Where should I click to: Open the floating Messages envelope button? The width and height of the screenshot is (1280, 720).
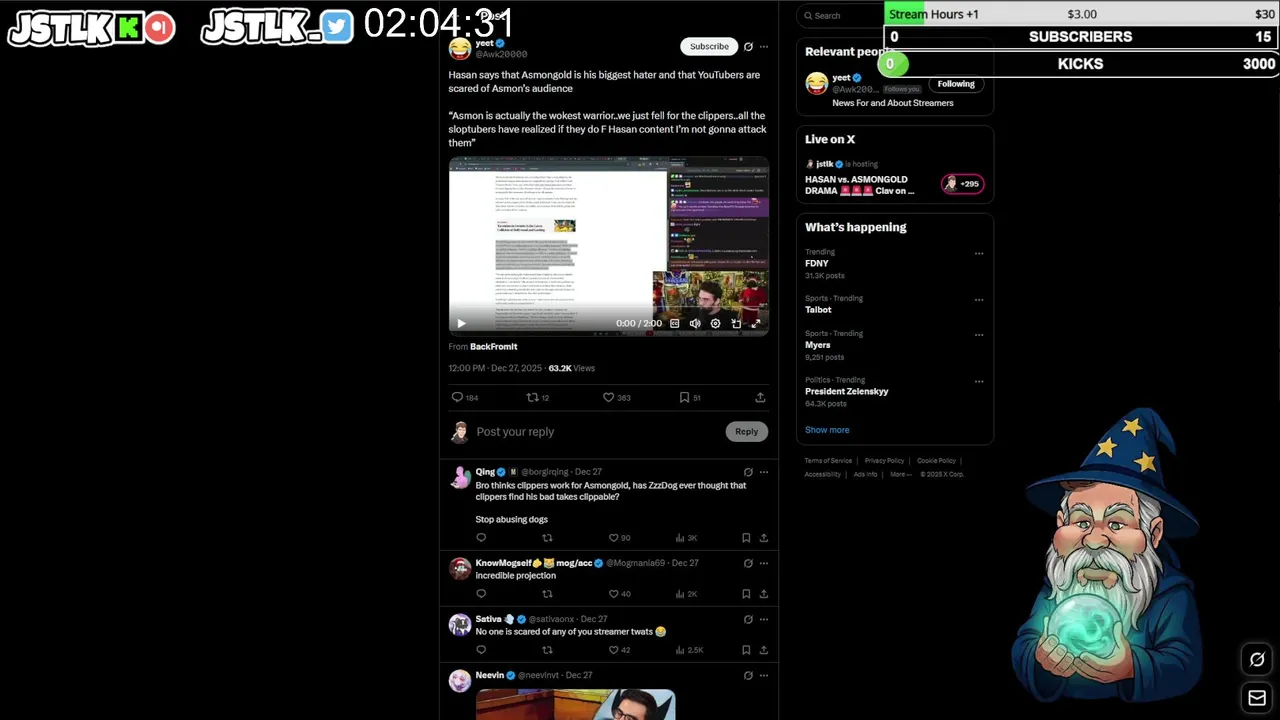[x=1257, y=698]
